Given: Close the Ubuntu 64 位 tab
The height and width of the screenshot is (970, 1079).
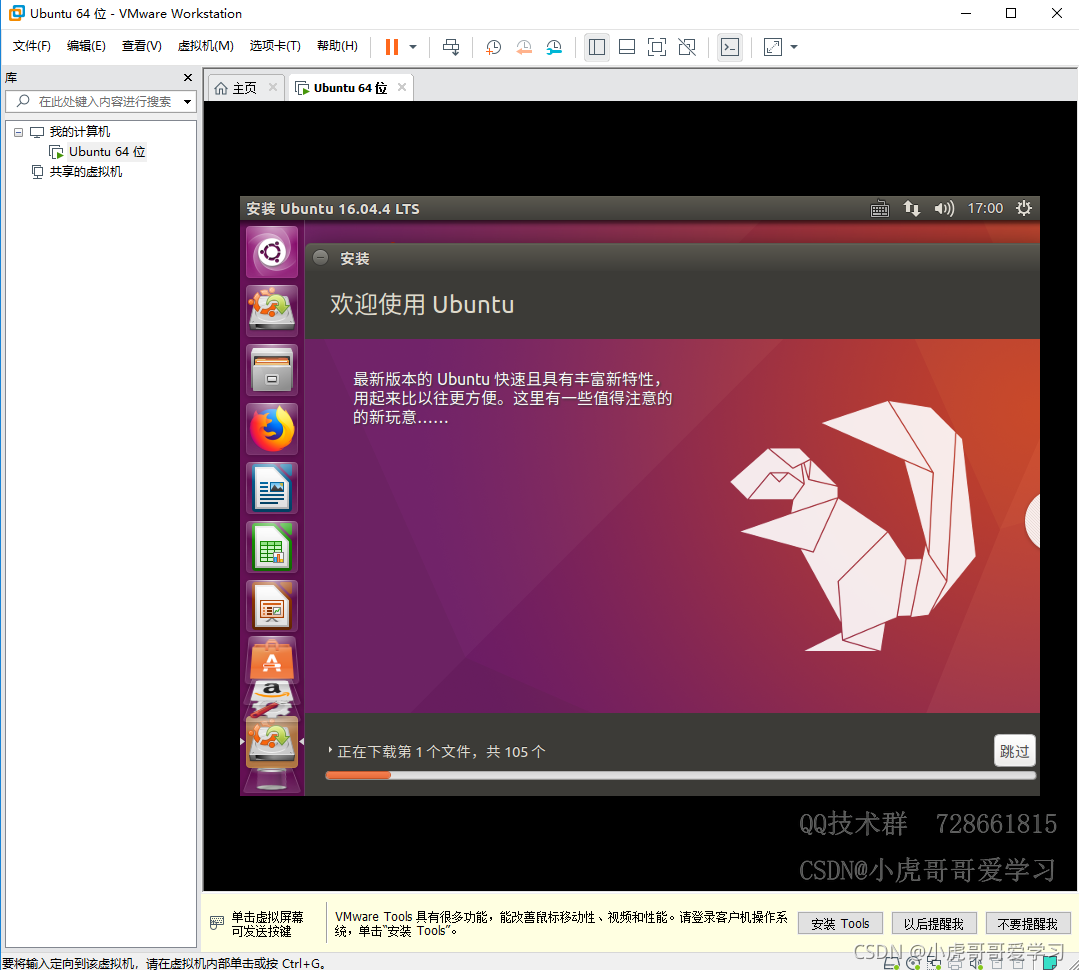Looking at the screenshot, I should 402,87.
